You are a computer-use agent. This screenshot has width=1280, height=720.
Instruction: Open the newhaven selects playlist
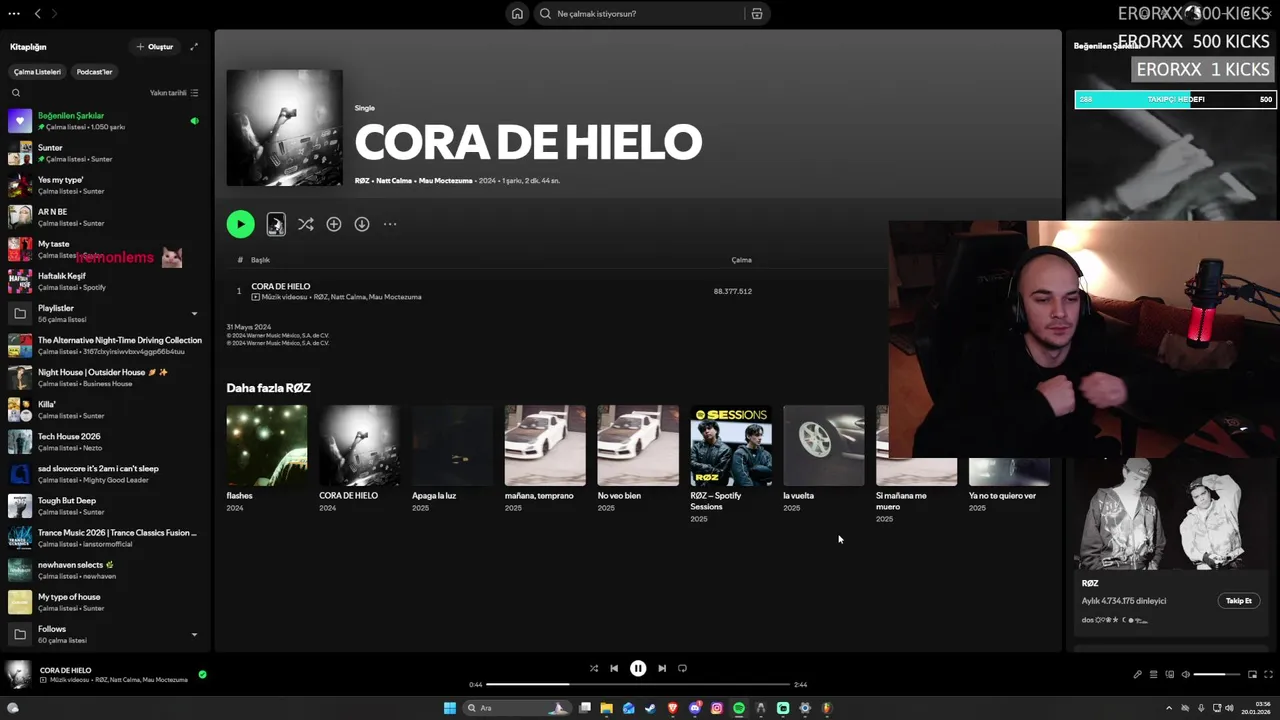[105, 570]
